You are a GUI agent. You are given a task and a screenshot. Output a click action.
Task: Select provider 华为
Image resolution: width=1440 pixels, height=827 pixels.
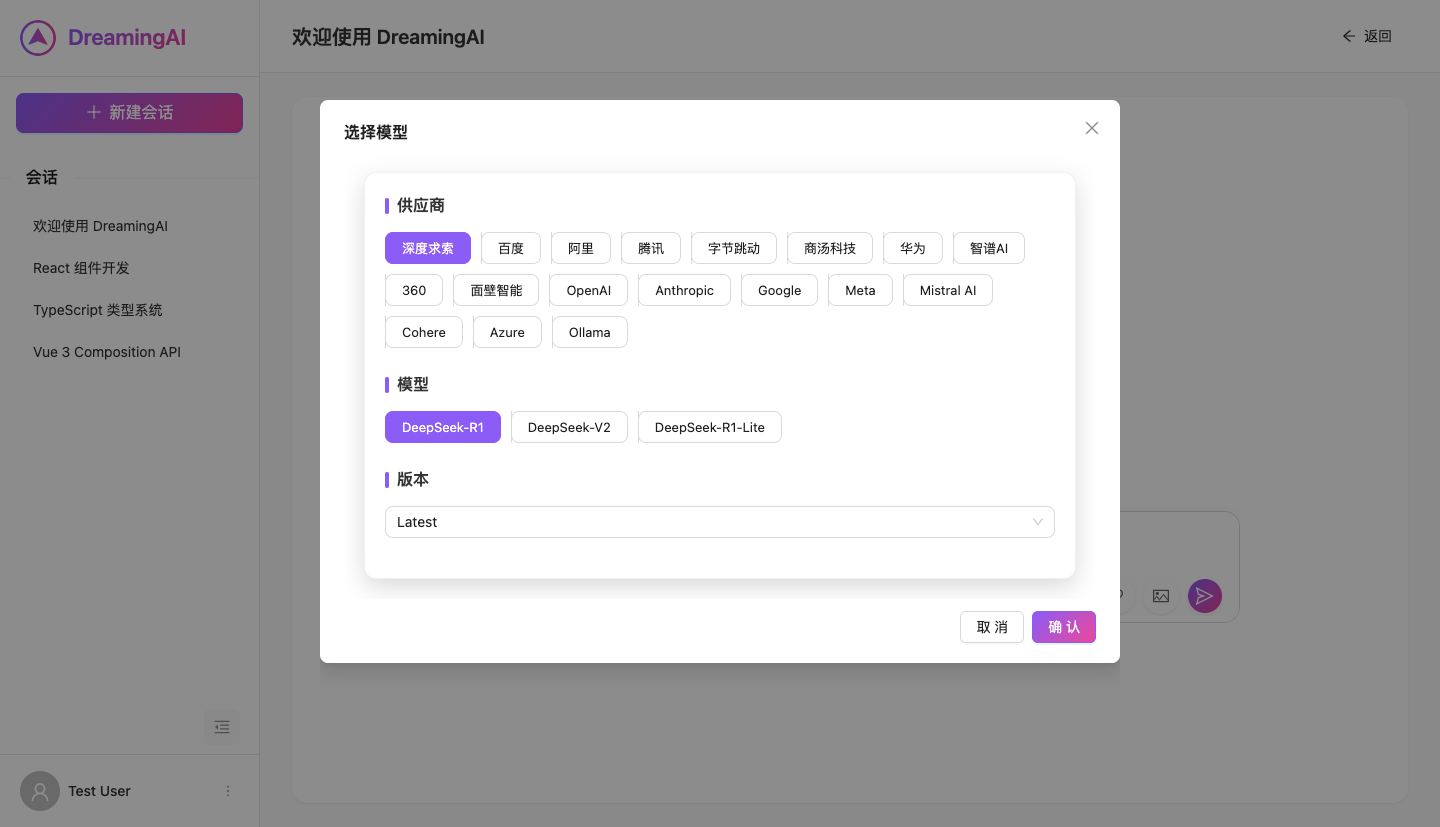click(913, 248)
